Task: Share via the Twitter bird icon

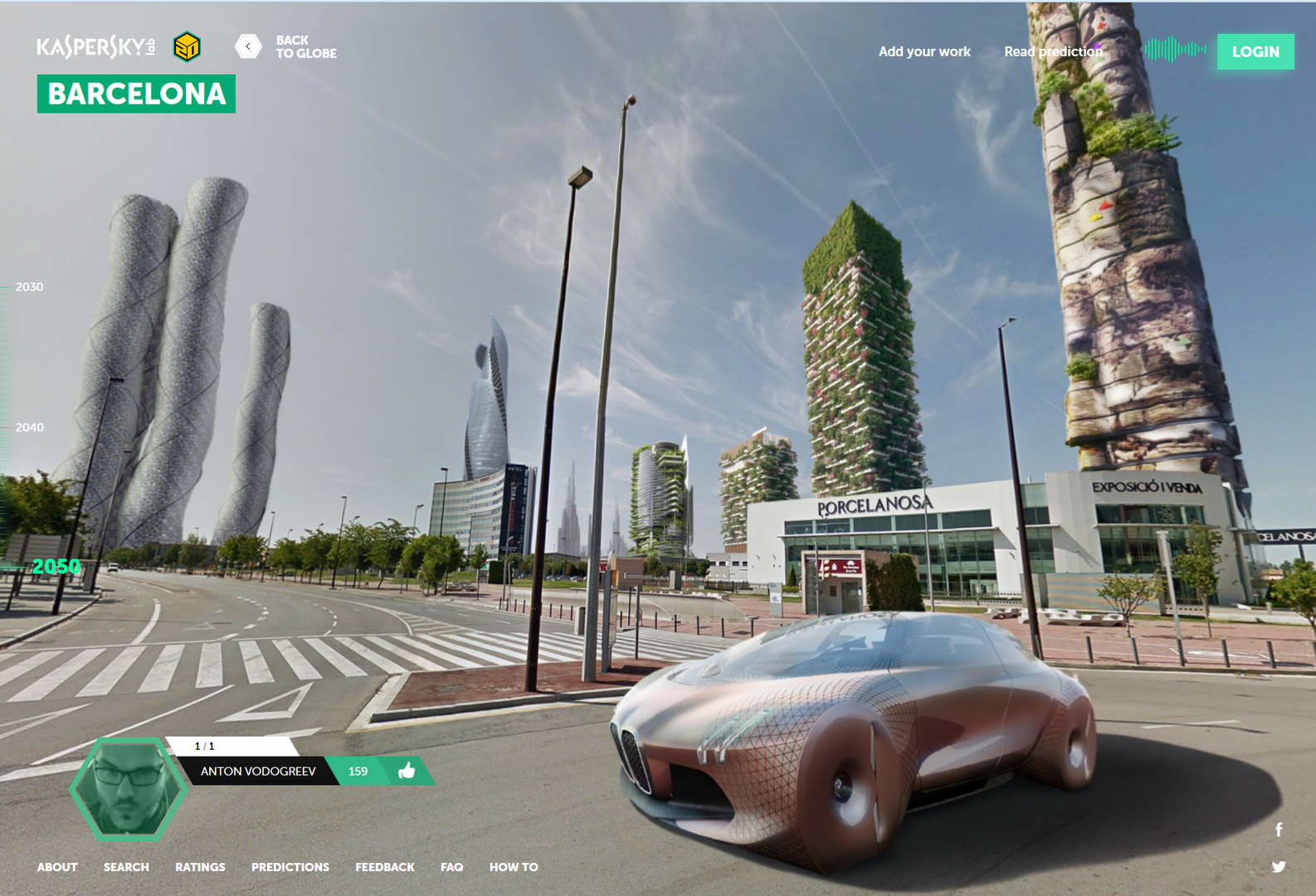Action: (x=1279, y=867)
